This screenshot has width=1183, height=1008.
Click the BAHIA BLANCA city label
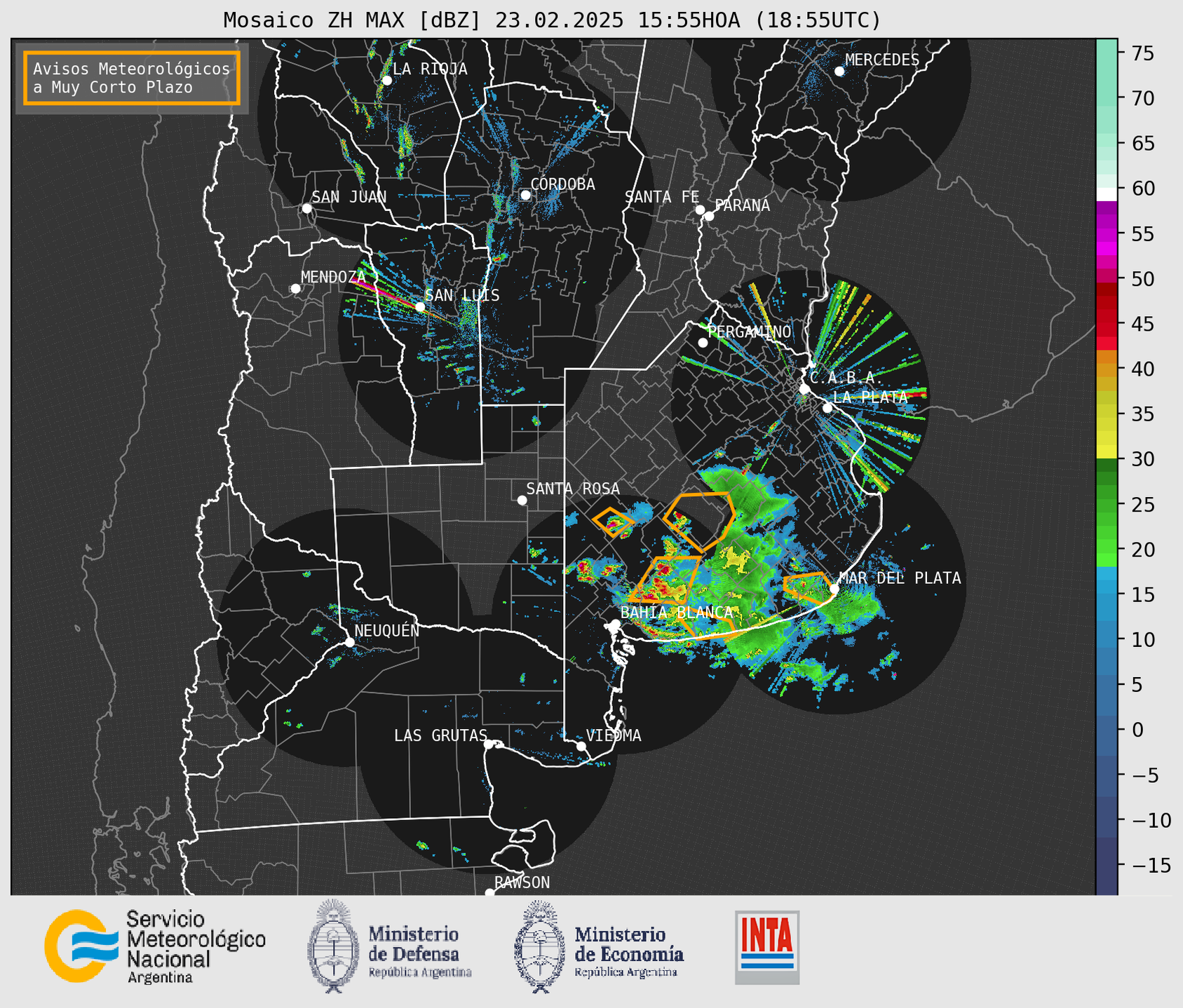click(x=677, y=613)
